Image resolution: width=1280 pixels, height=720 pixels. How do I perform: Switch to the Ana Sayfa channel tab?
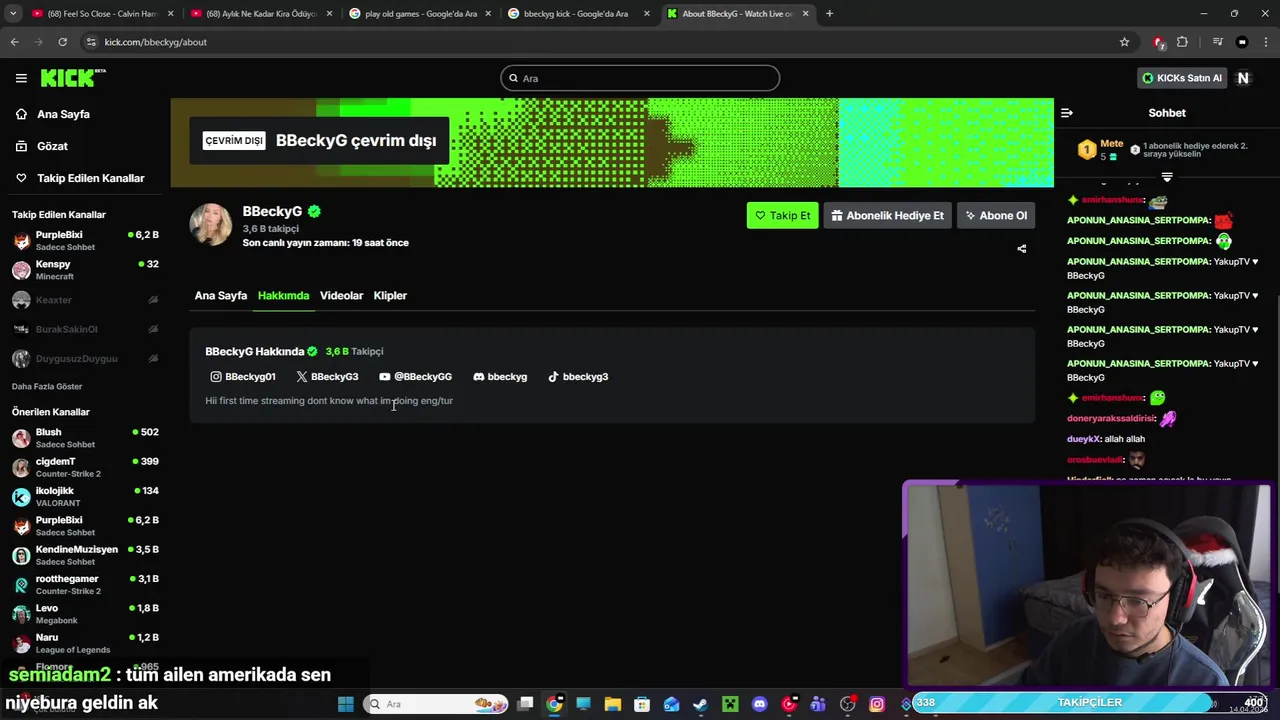221,296
